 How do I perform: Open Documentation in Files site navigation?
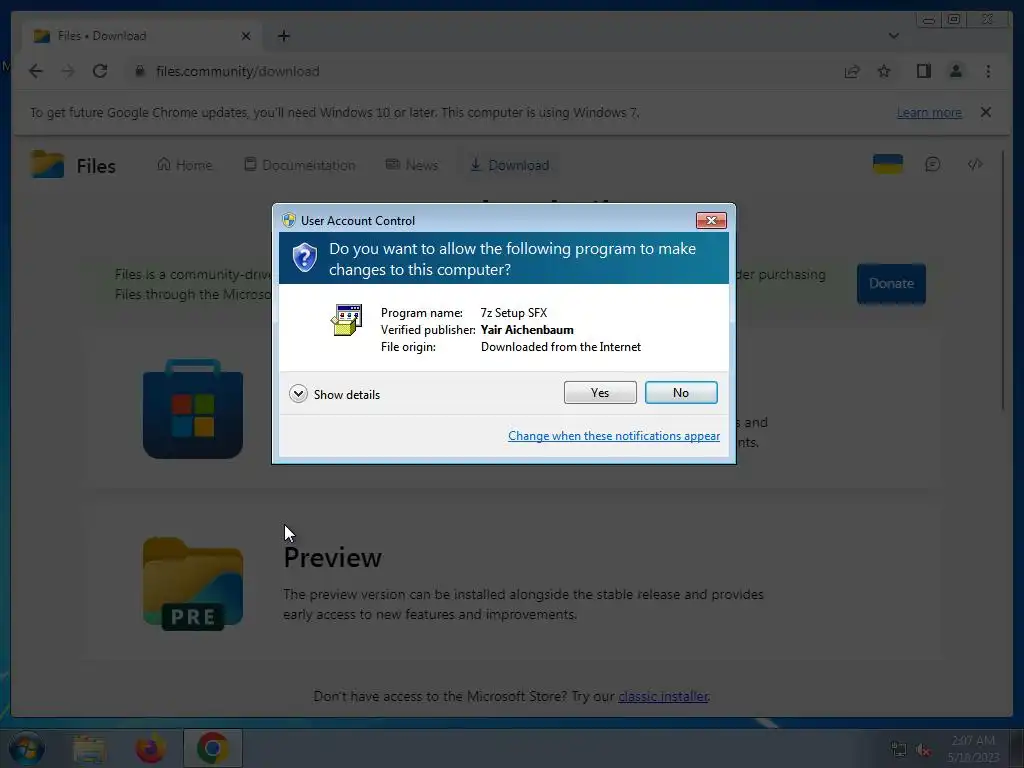[300, 165]
